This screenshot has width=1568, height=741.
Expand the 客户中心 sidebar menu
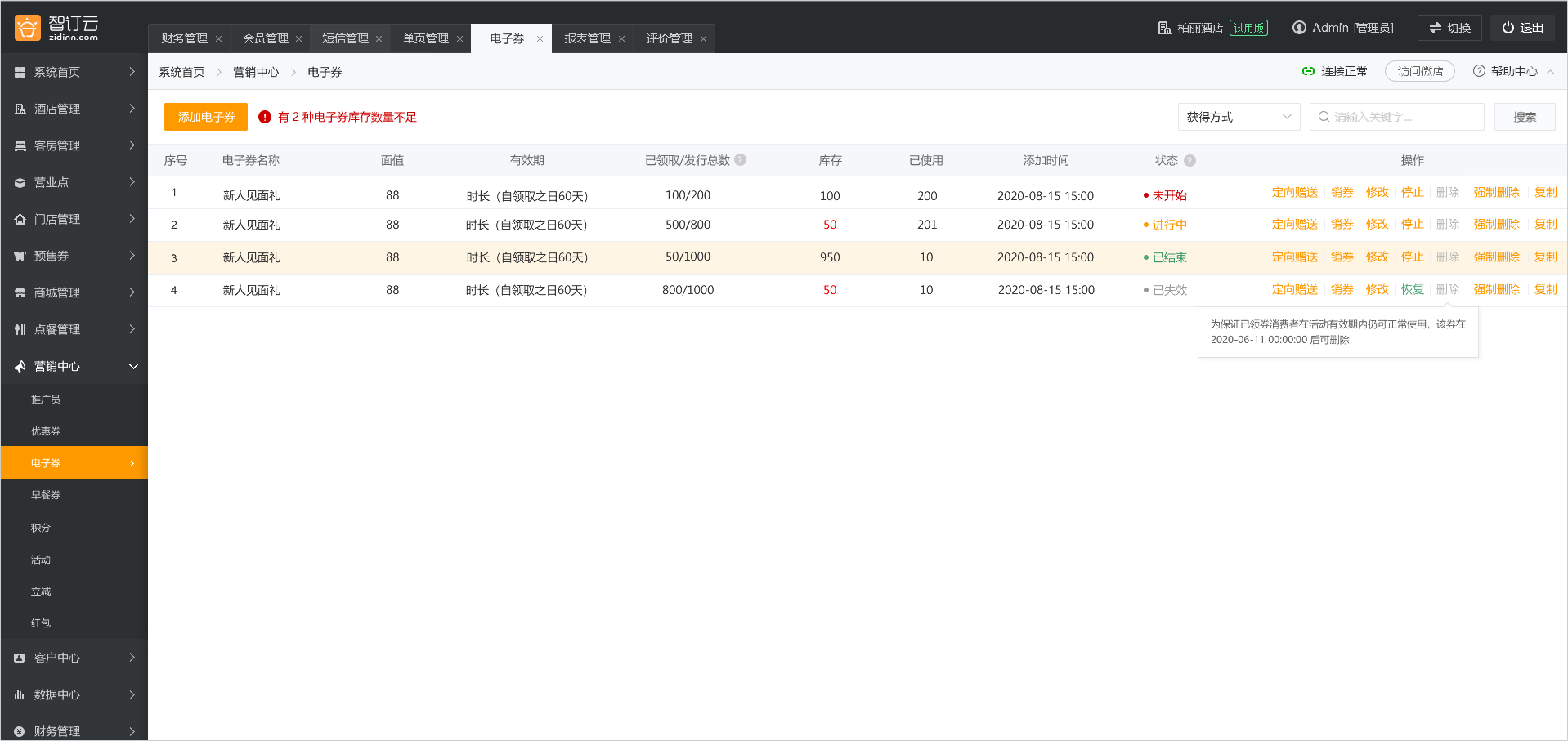point(132,658)
